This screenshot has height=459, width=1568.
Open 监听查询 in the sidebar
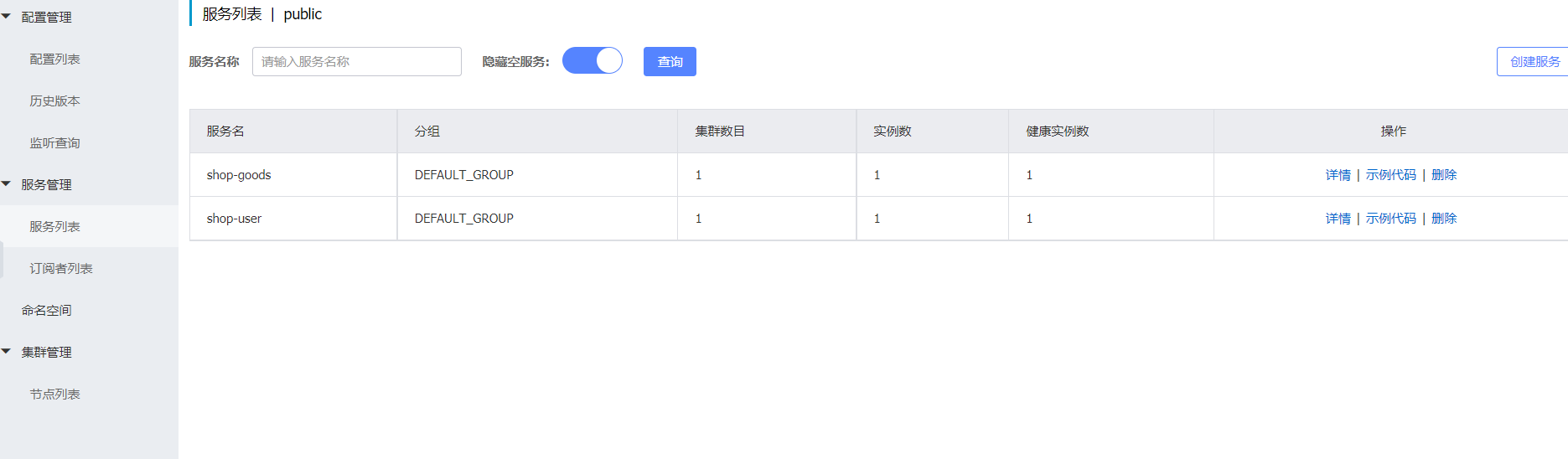[x=54, y=142]
